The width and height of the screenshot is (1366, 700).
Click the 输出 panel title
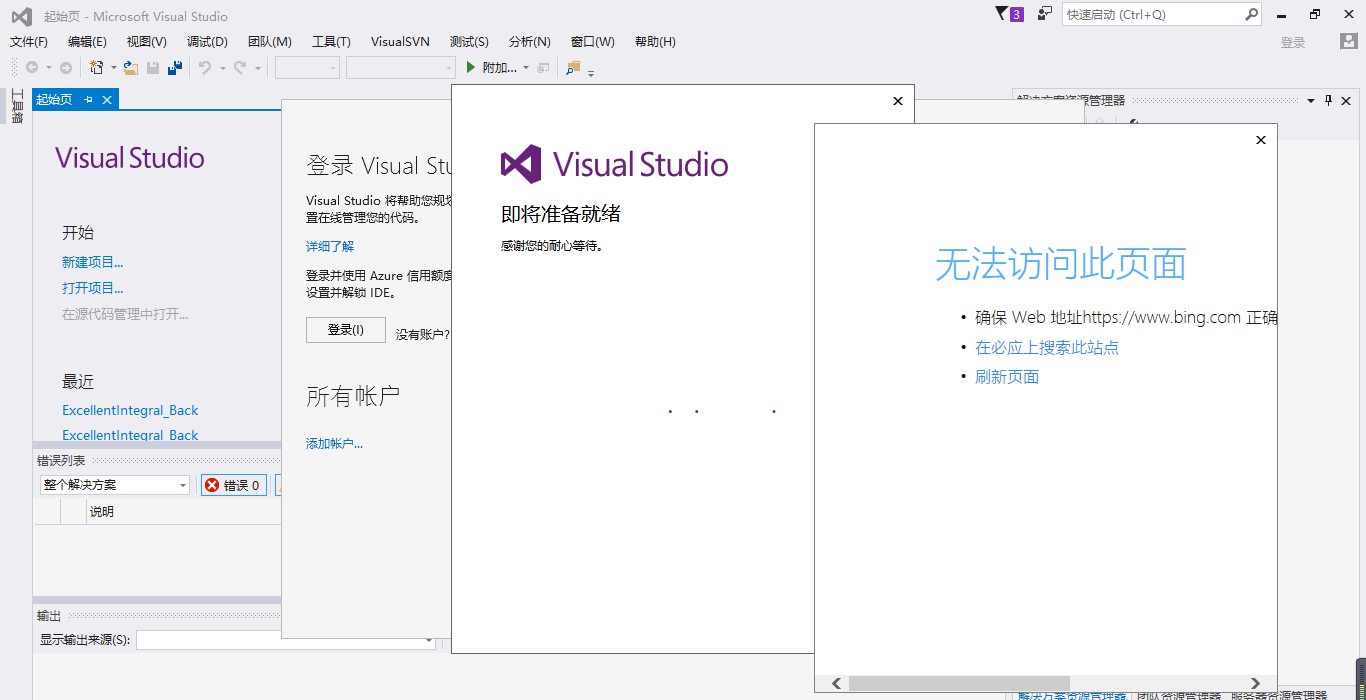point(49,615)
